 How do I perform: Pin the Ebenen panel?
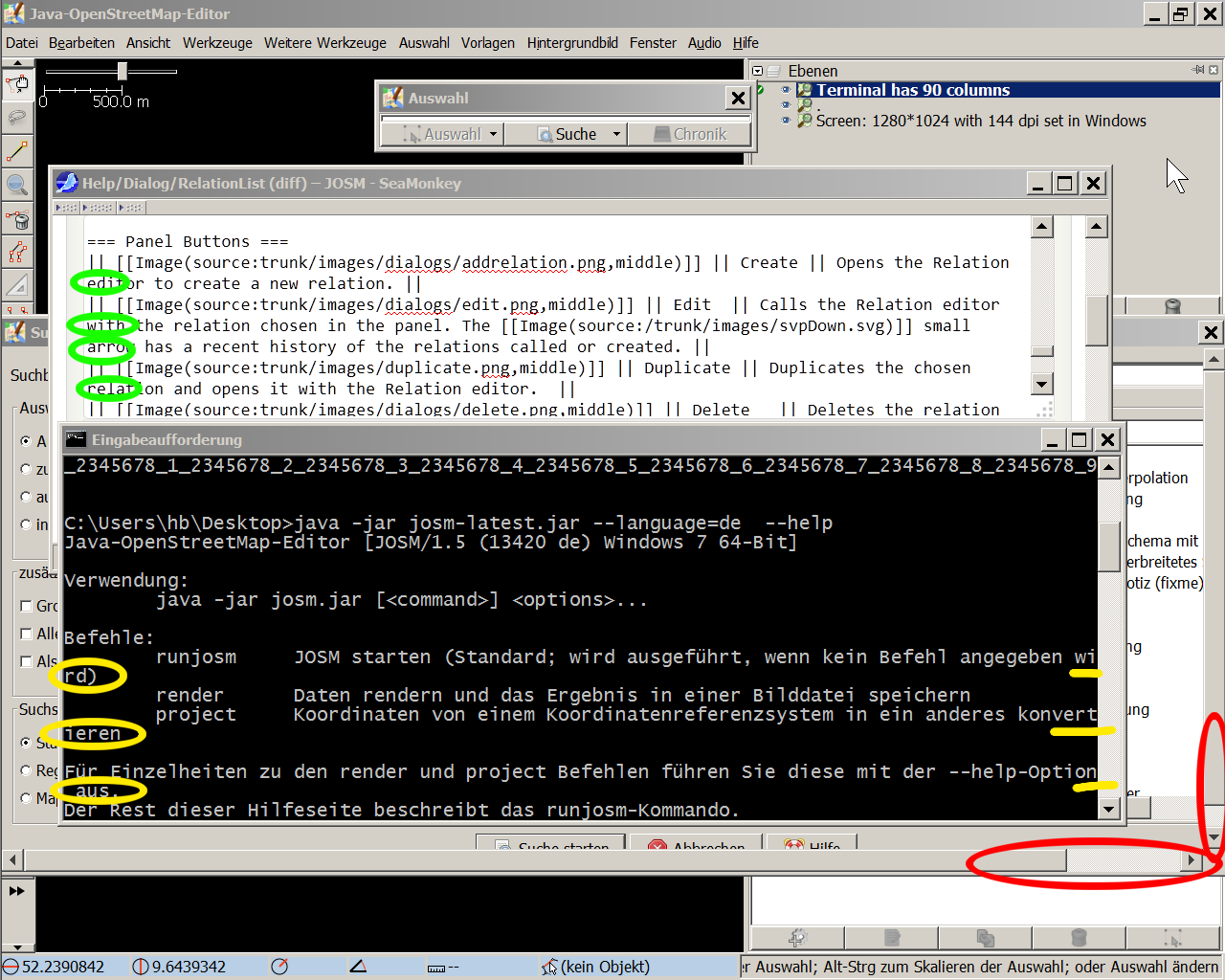click(x=1198, y=70)
